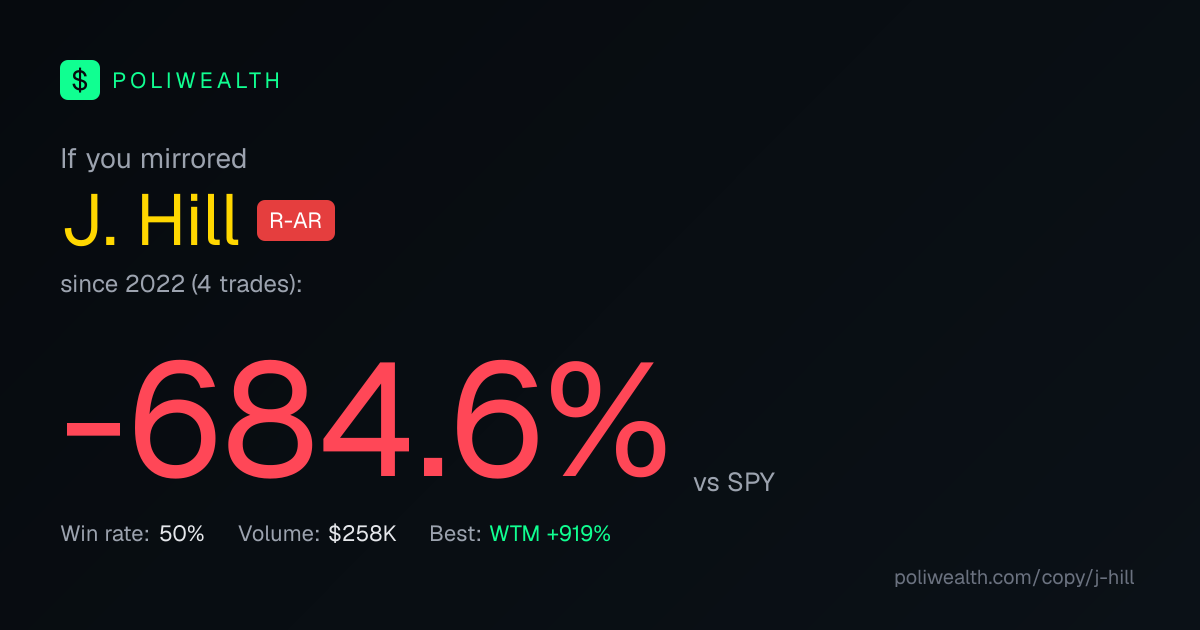Image resolution: width=1200 pixels, height=630 pixels.
Task: Click the green dollar sign logo icon
Action: (80, 80)
